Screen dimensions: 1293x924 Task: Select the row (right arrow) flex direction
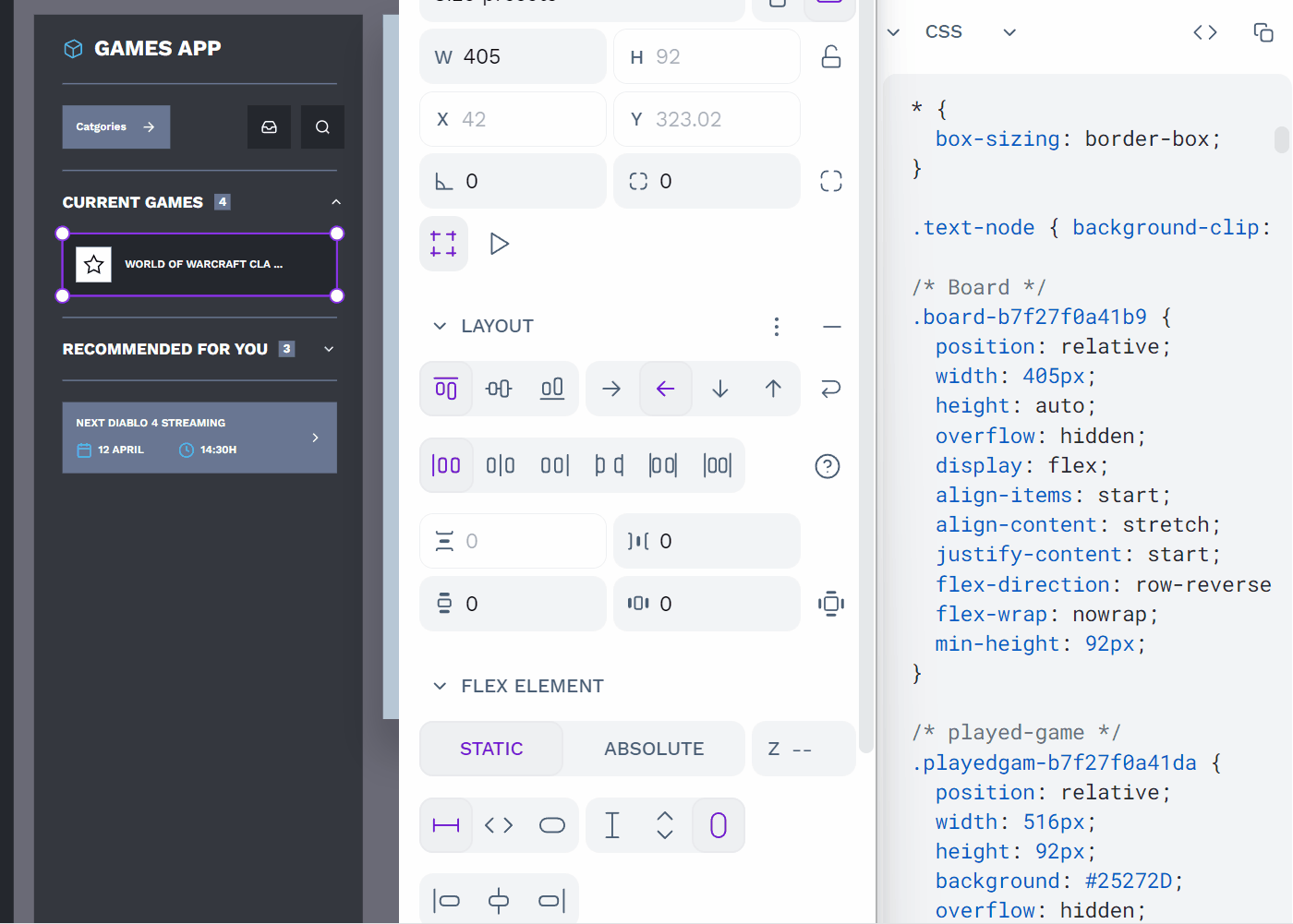[x=611, y=389]
